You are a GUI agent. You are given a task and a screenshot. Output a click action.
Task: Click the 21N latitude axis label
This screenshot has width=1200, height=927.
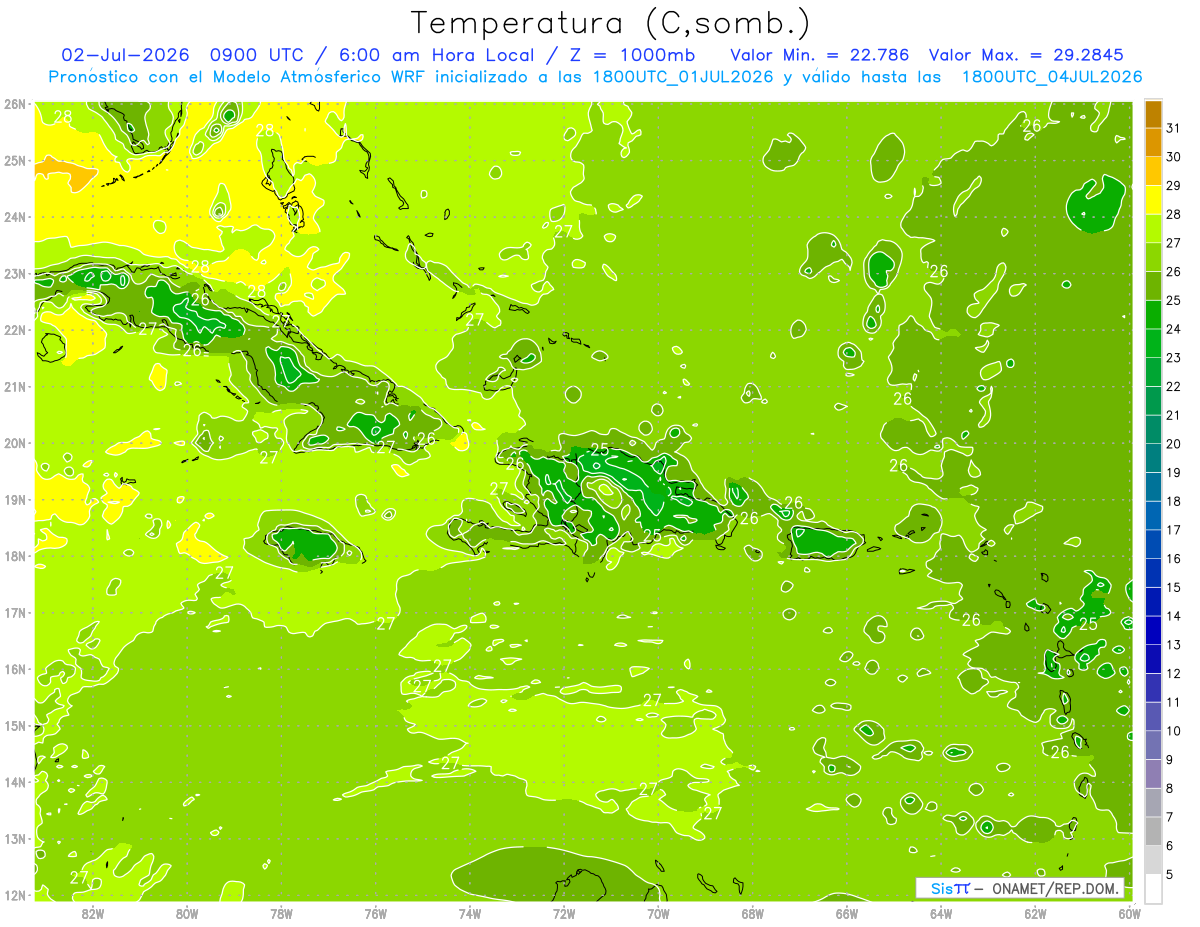tap(14, 387)
